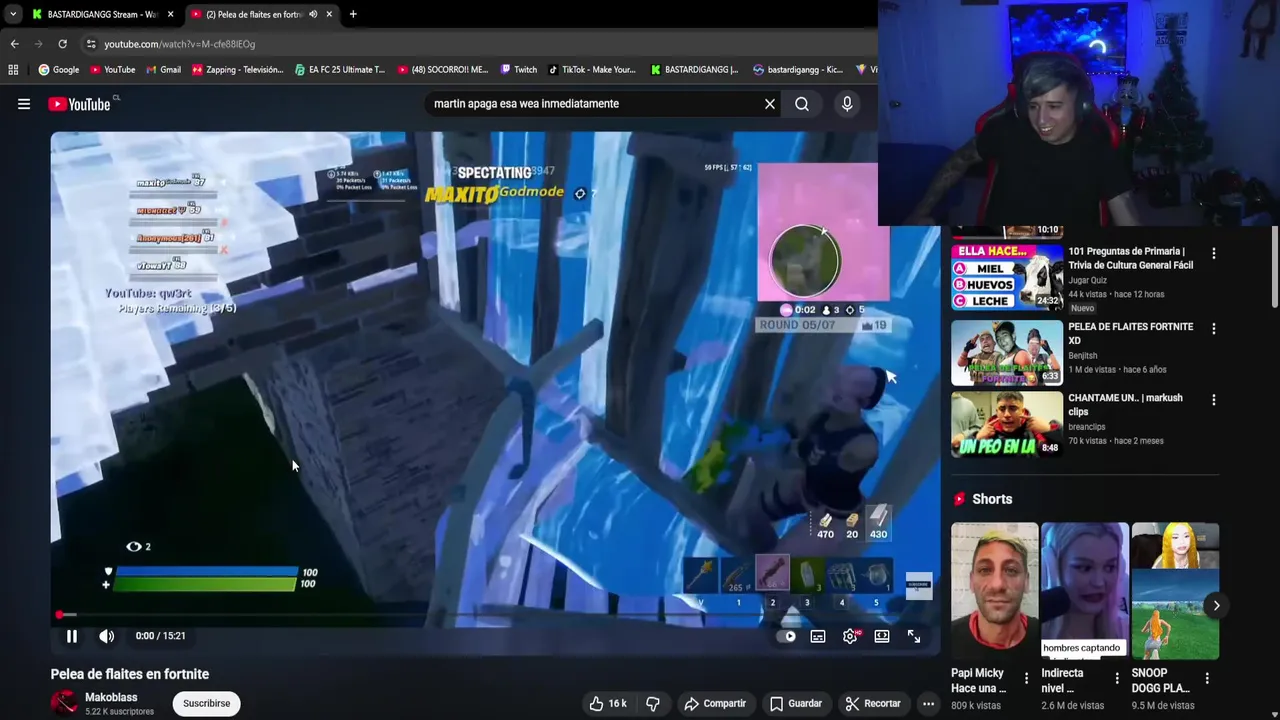This screenshot has height=720, width=1280.
Task: Open 101 Preguntas de Primaria thumbnail
Action: tap(1007, 276)
